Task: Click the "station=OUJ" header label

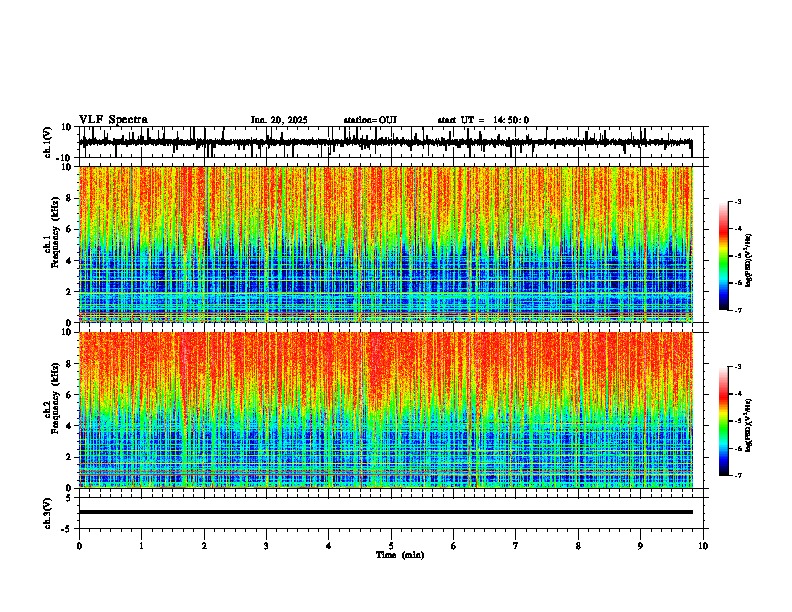Action: pyautogui.click(x=370, y=120)
